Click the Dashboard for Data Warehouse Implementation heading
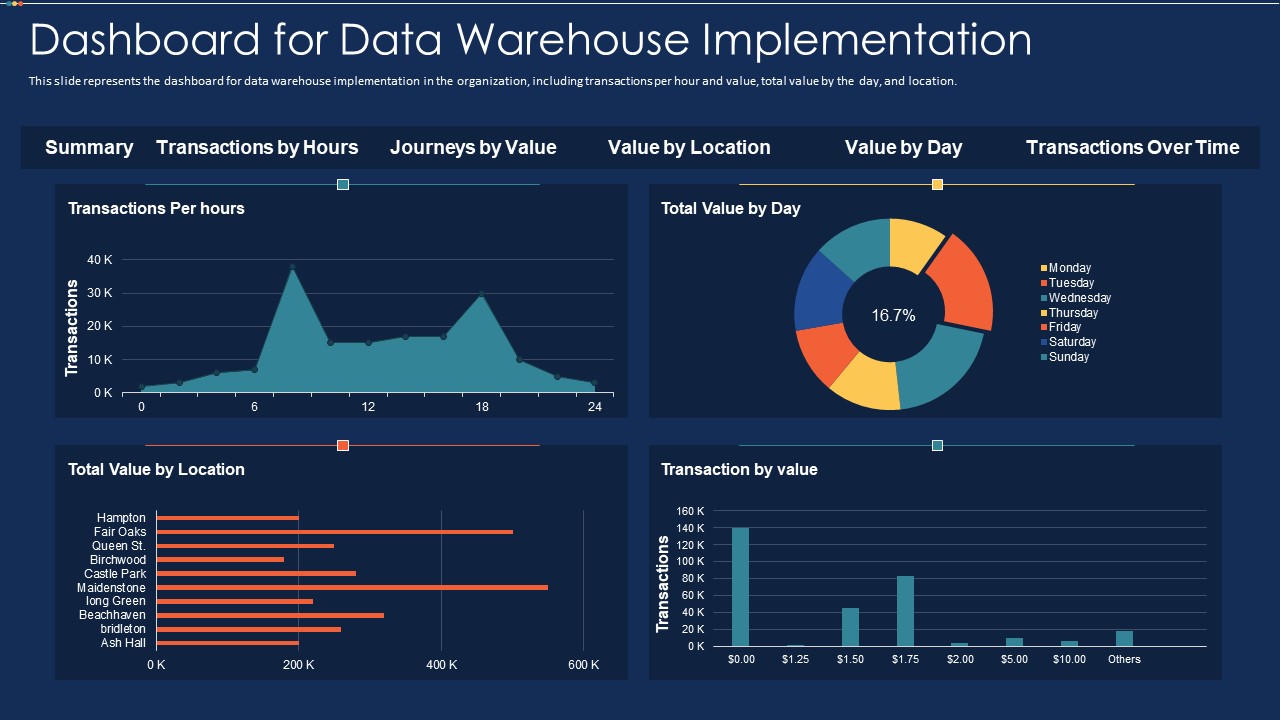Viewport: 1280px width, 720px height. pos(531,40)
